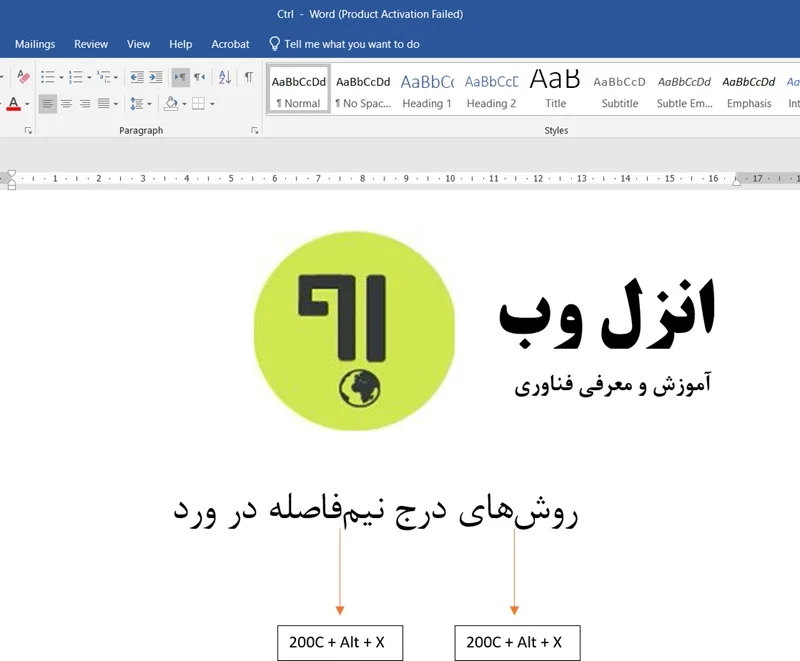Apply numbered list formatting
Screen dimensions: 800x661
tap(76, 77)
